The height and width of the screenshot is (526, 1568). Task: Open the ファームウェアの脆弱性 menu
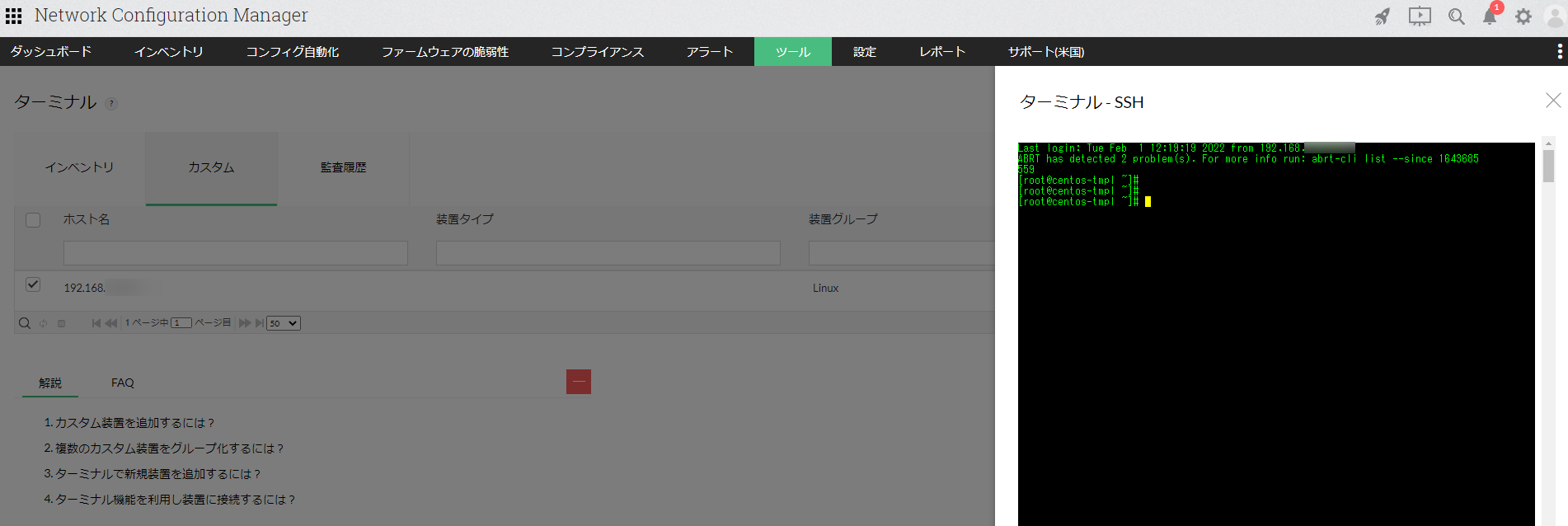(445, 51)
